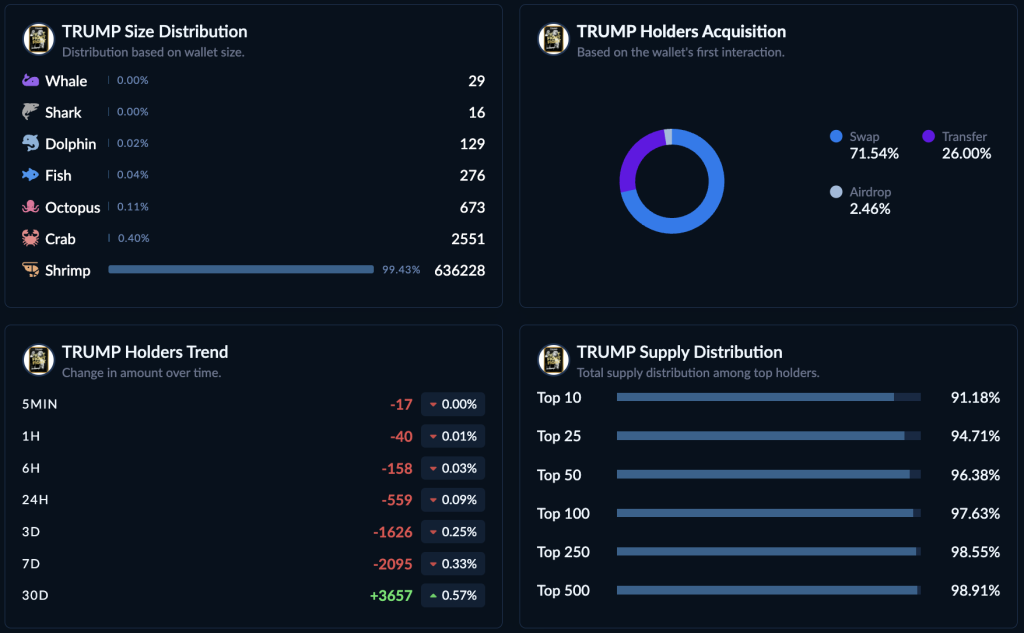Click the holders acquisition donut chart
The width and height of the screenshot is (1024, 633).
coord(671,181)
